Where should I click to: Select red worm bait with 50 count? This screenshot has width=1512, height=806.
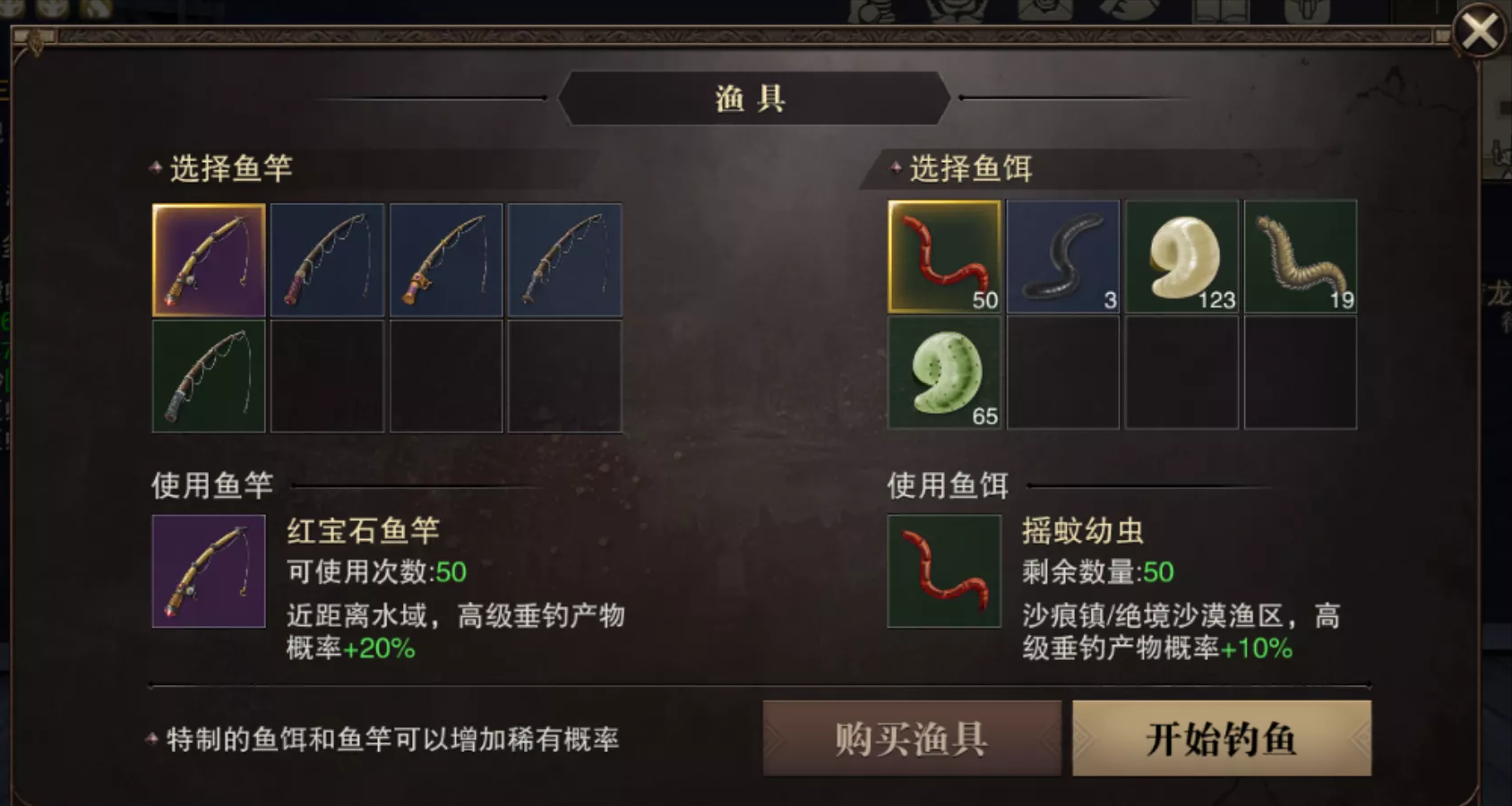pyautogui.click(x=944, y=257)
